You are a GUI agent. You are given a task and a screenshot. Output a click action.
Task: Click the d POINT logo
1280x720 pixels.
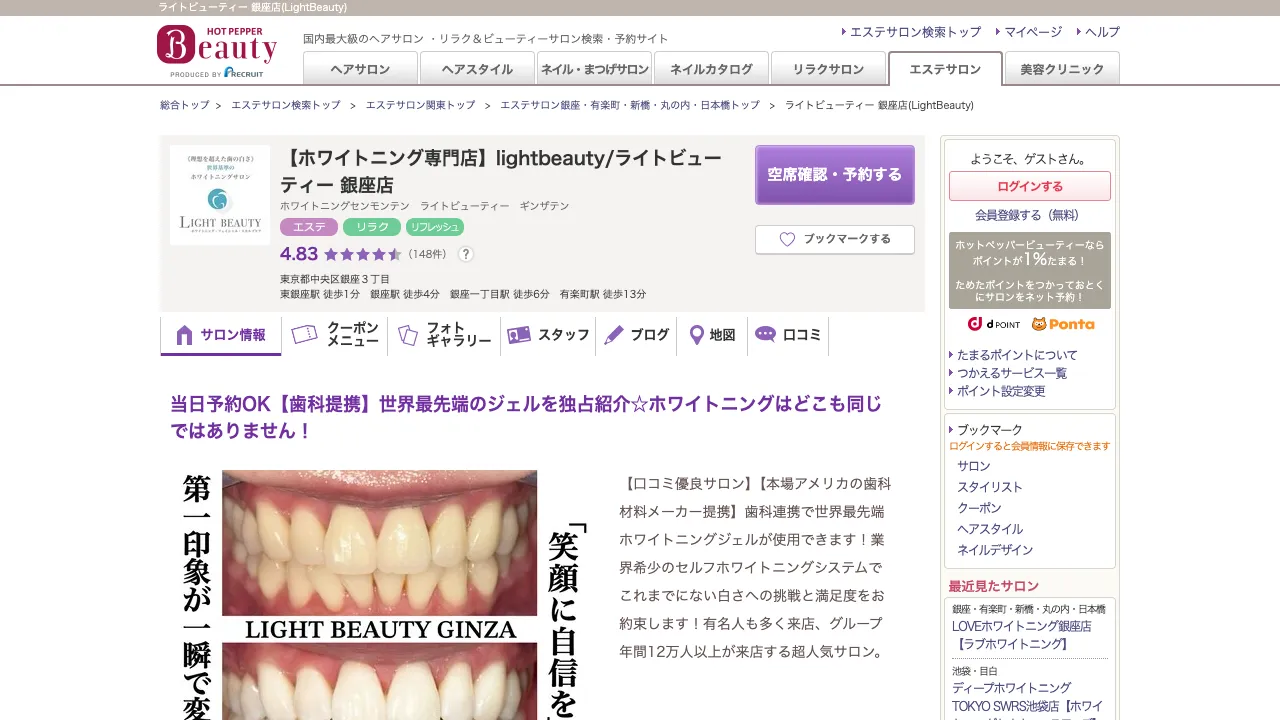pos(994,324)
